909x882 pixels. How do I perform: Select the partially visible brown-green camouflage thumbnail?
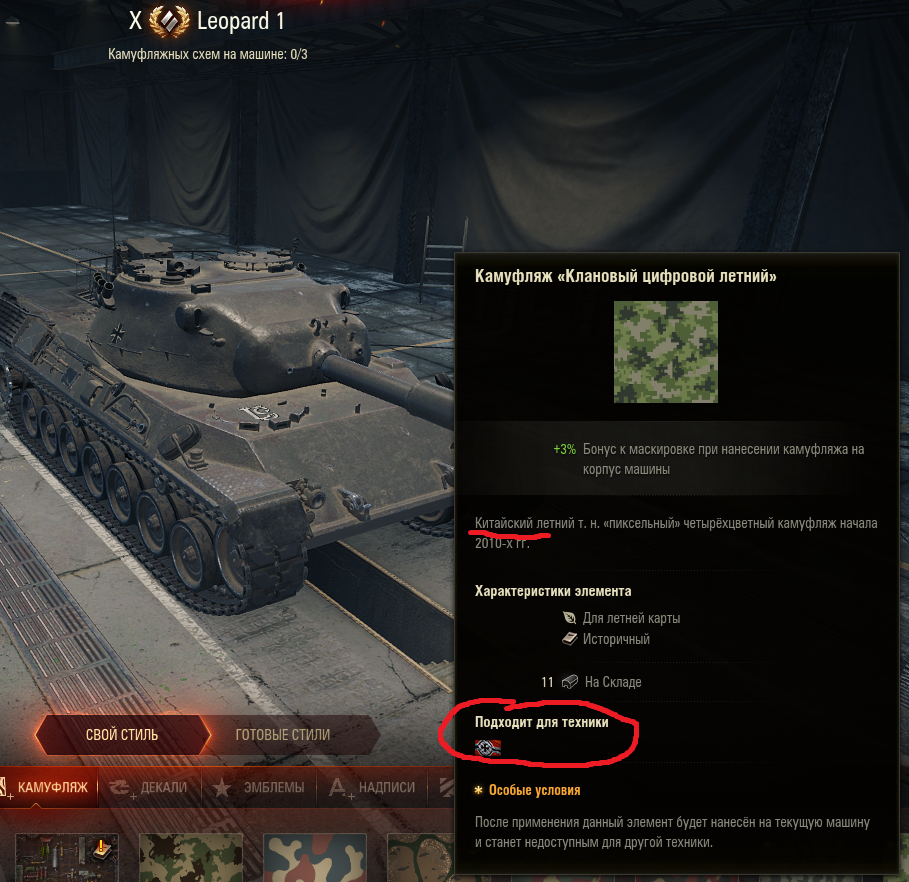coord(420,858)
